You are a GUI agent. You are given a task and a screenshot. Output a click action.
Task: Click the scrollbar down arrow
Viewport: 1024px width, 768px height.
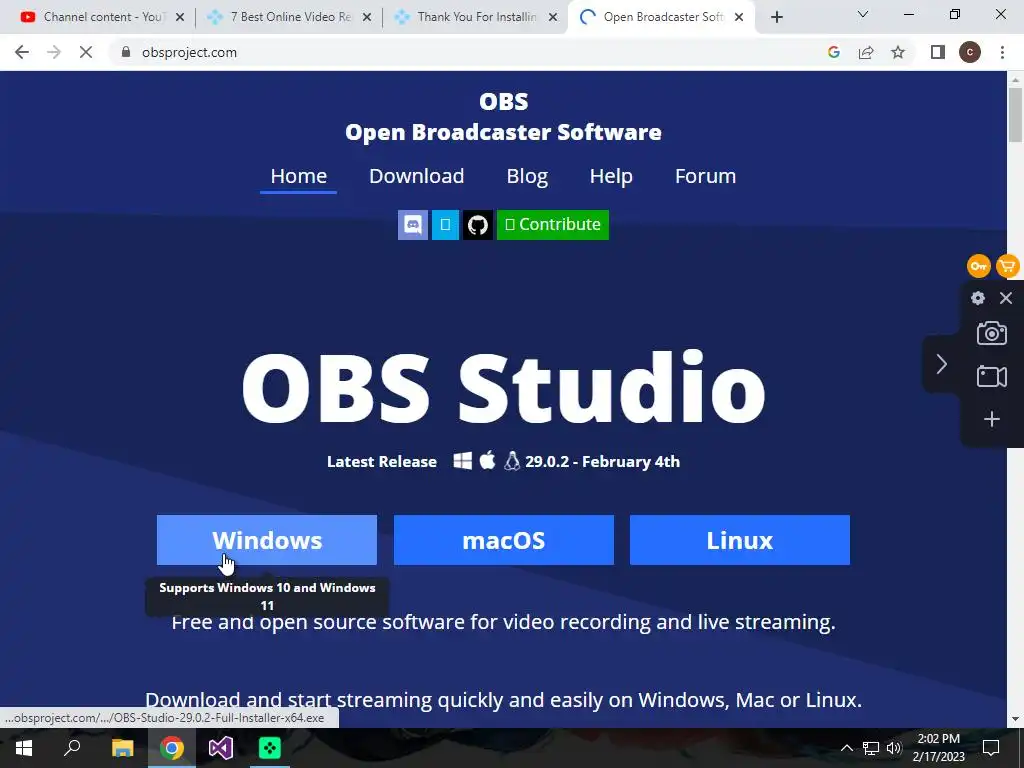tap(1015, 718)
